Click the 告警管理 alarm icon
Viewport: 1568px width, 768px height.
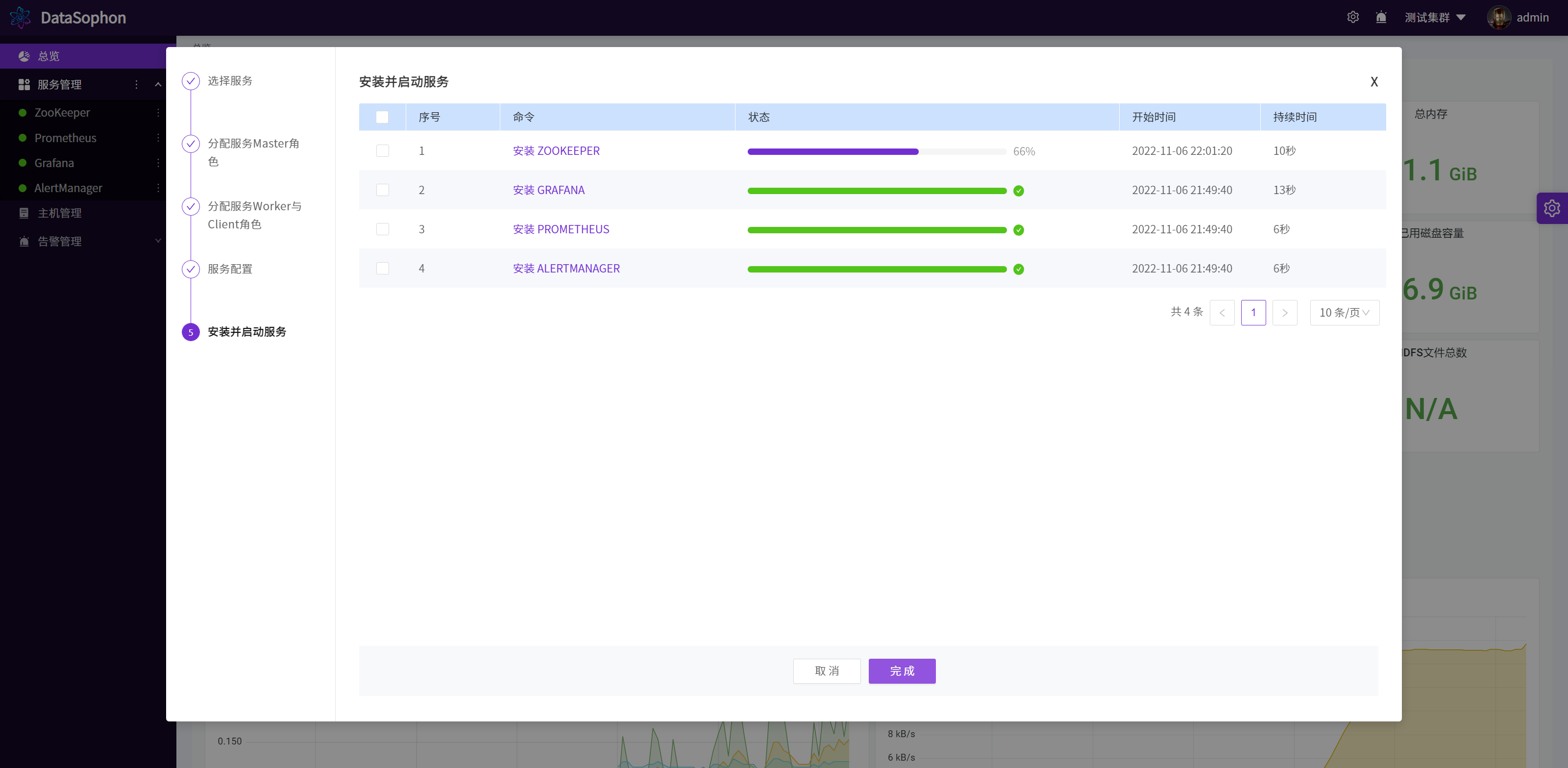(x=24, y=241)
